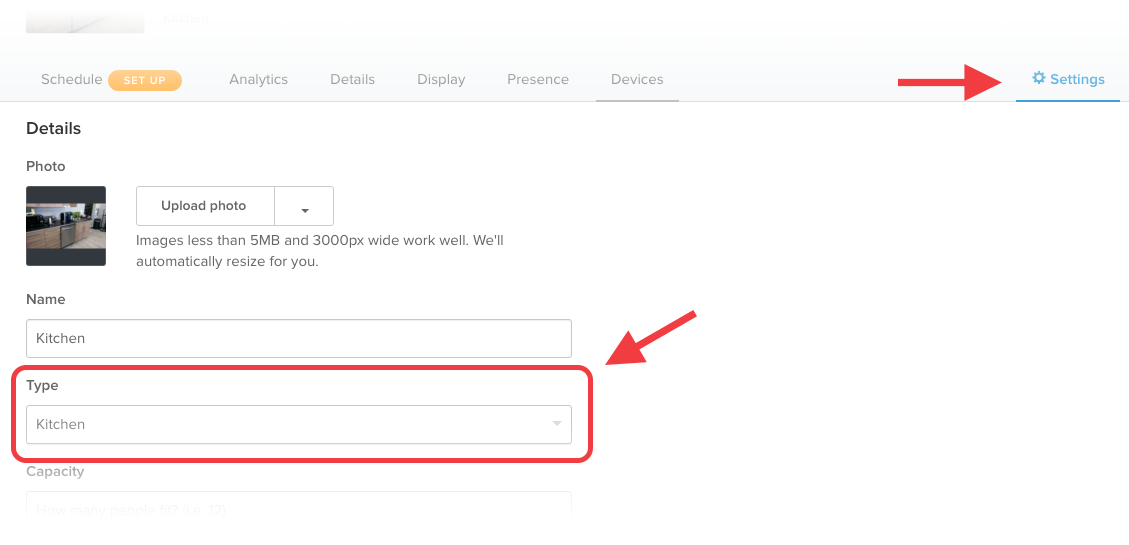Open the Schedule tab
The width and height of the screenshot is (1129, 545).
[71, 79]
